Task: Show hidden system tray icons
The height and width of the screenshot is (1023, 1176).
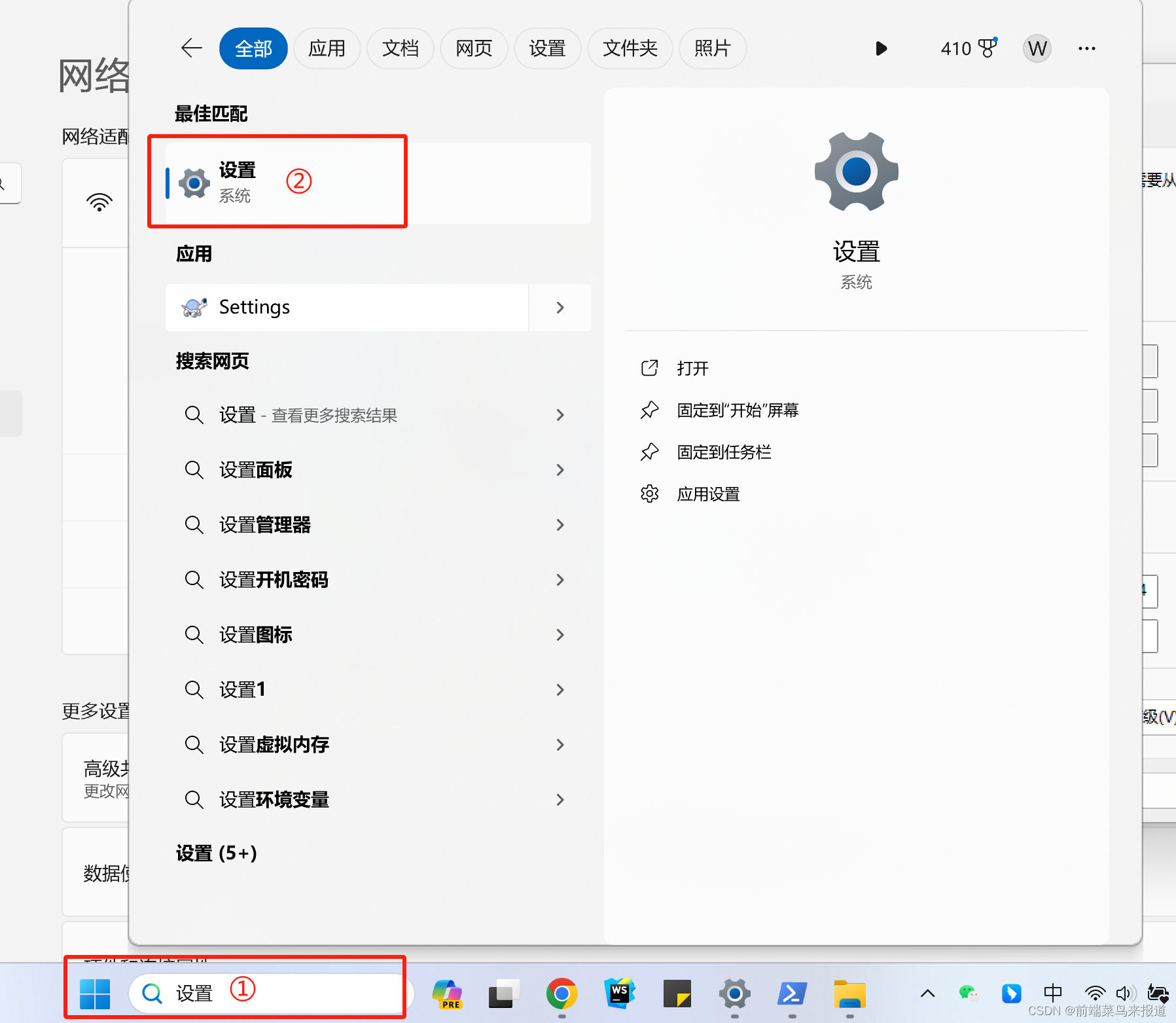Action: coord(927,994)
